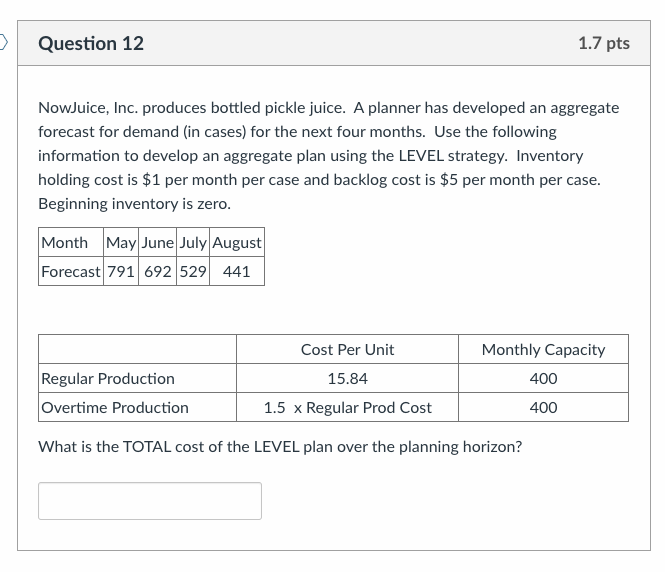Click the forecast value 791
The image size is (665, 572).
click(121, 271)
